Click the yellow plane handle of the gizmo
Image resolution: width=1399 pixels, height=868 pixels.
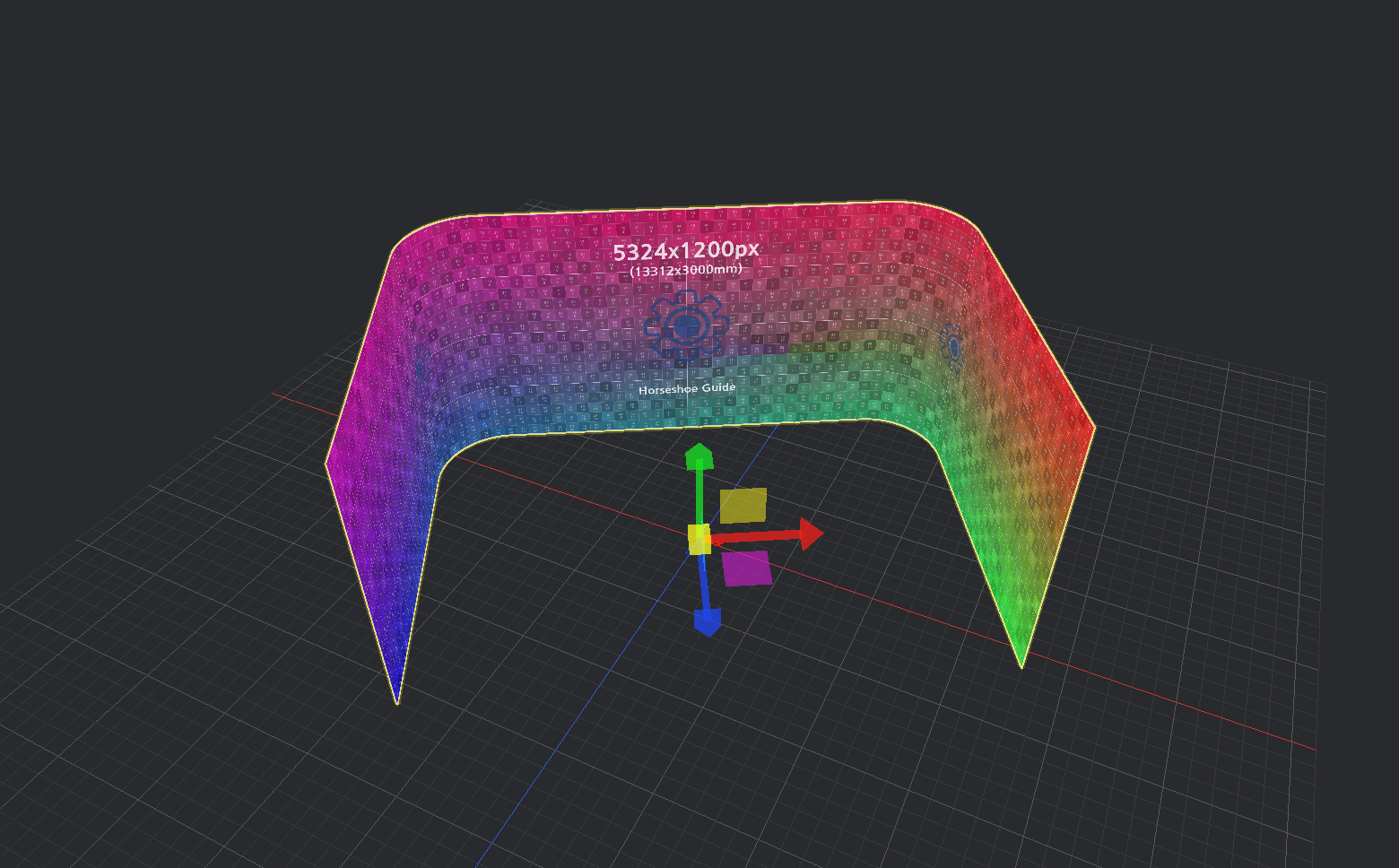click(743, 505)
